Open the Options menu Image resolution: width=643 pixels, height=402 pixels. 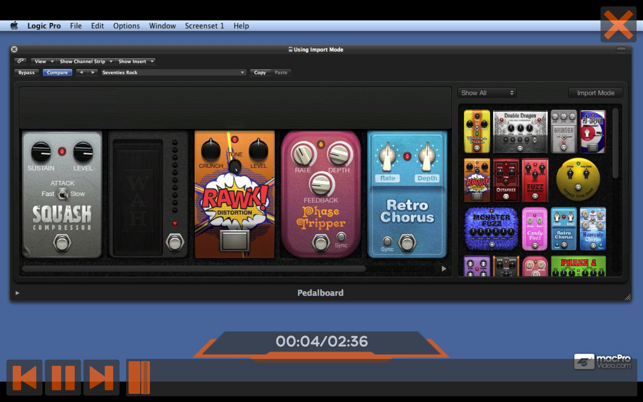pos(126,26)
